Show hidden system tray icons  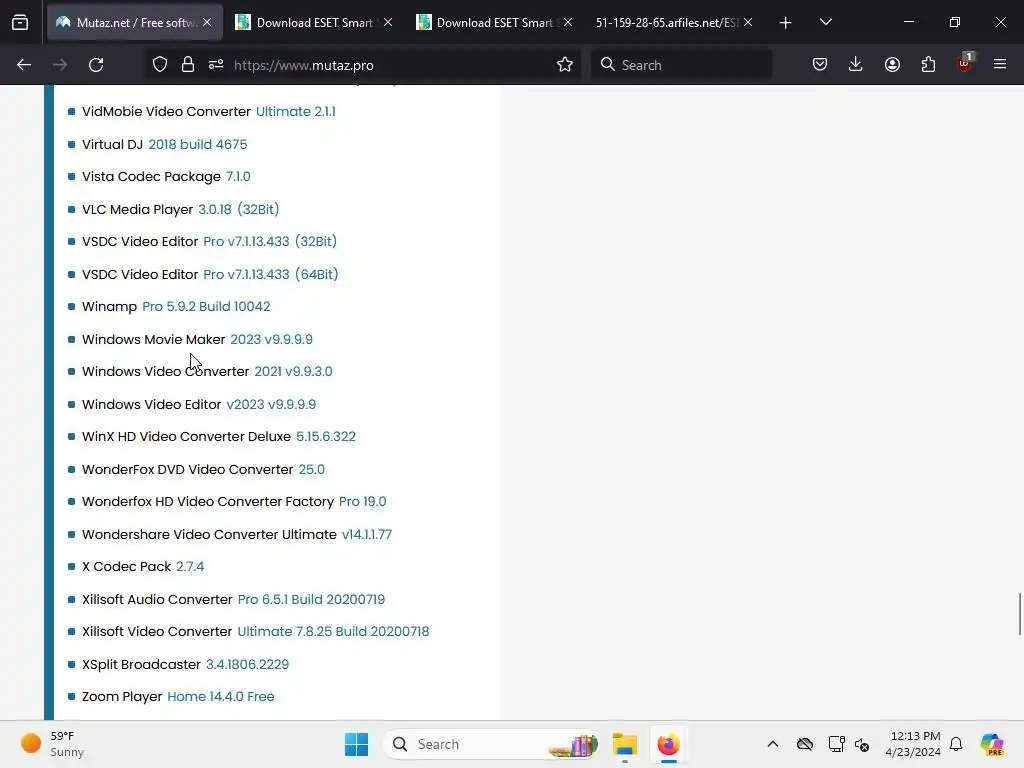[773, 744]
